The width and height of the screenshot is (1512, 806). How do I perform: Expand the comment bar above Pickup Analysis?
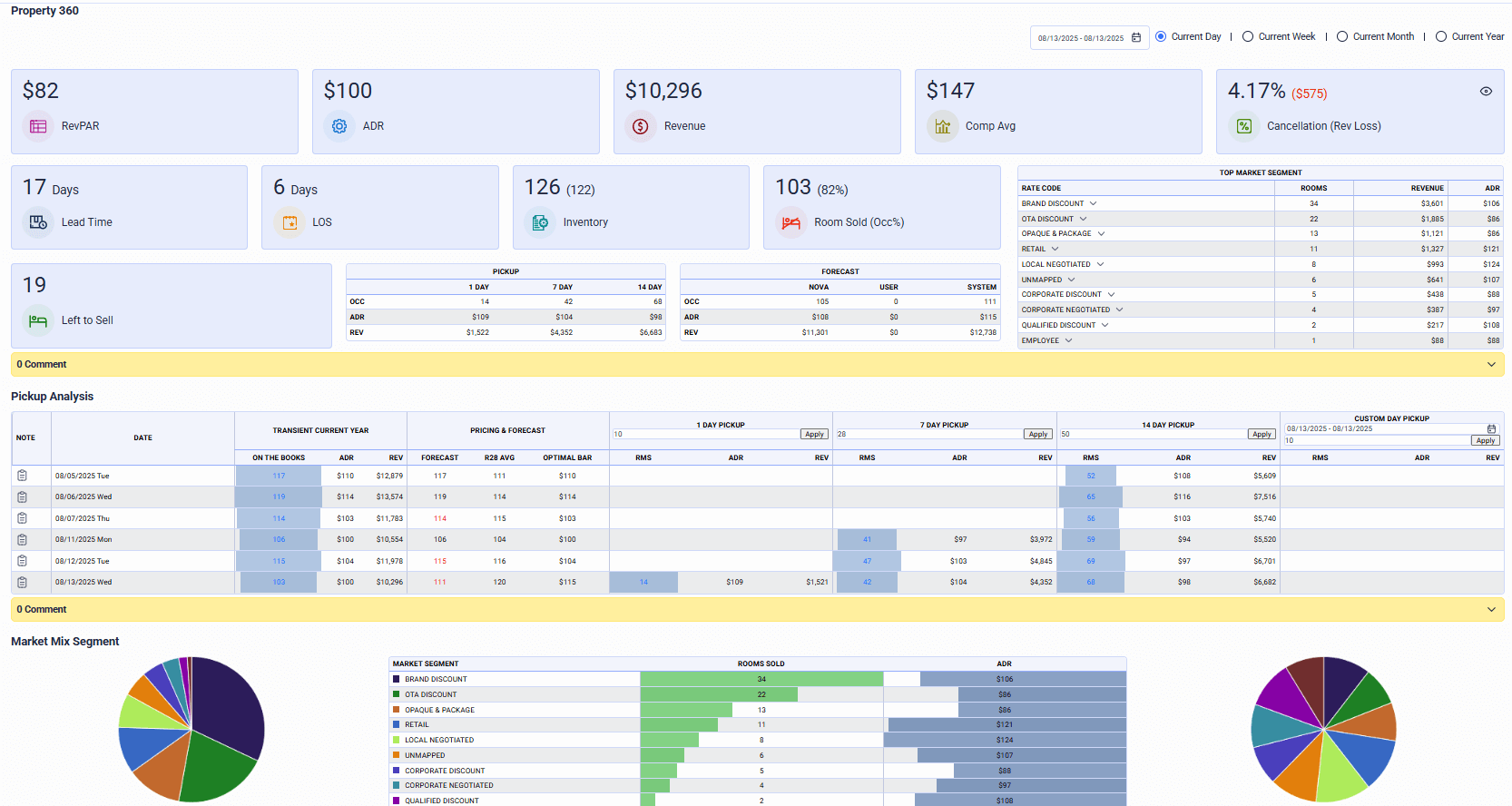point(1491,365)
